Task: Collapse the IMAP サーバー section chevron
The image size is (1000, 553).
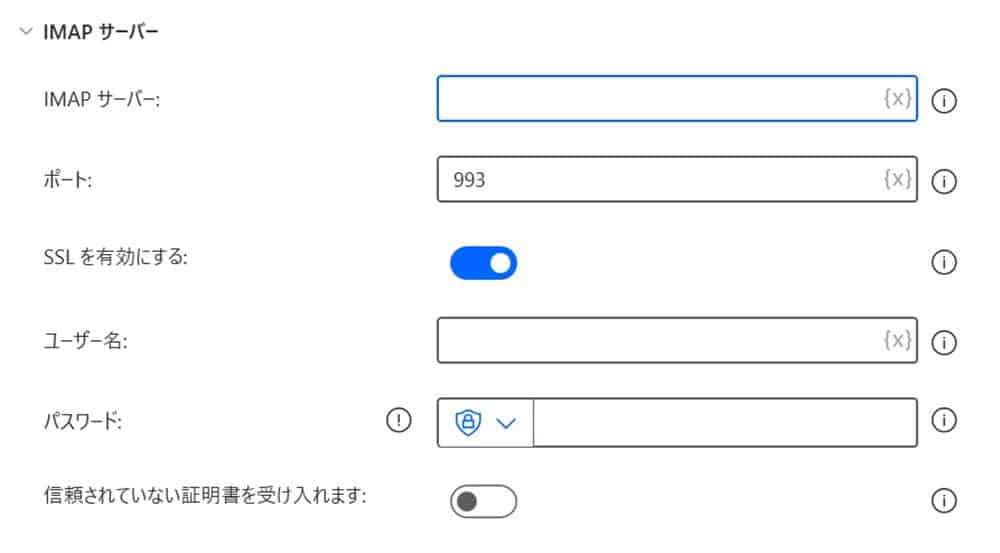Action: (25, 32)
